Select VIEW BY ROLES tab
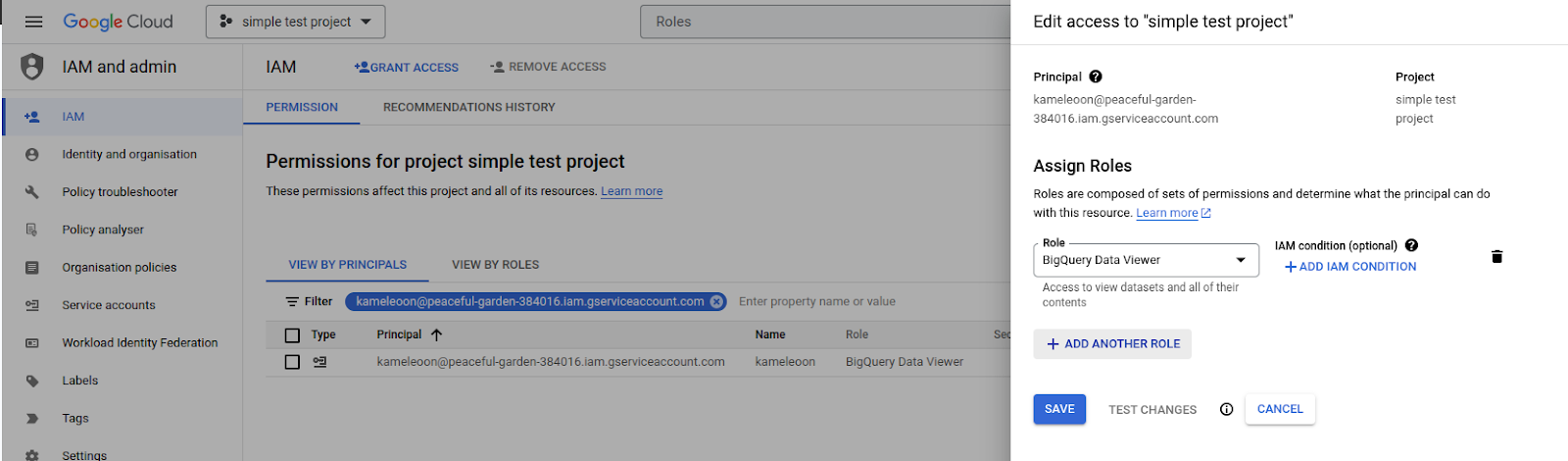1568x461 pixels. (x=495, y=265)
